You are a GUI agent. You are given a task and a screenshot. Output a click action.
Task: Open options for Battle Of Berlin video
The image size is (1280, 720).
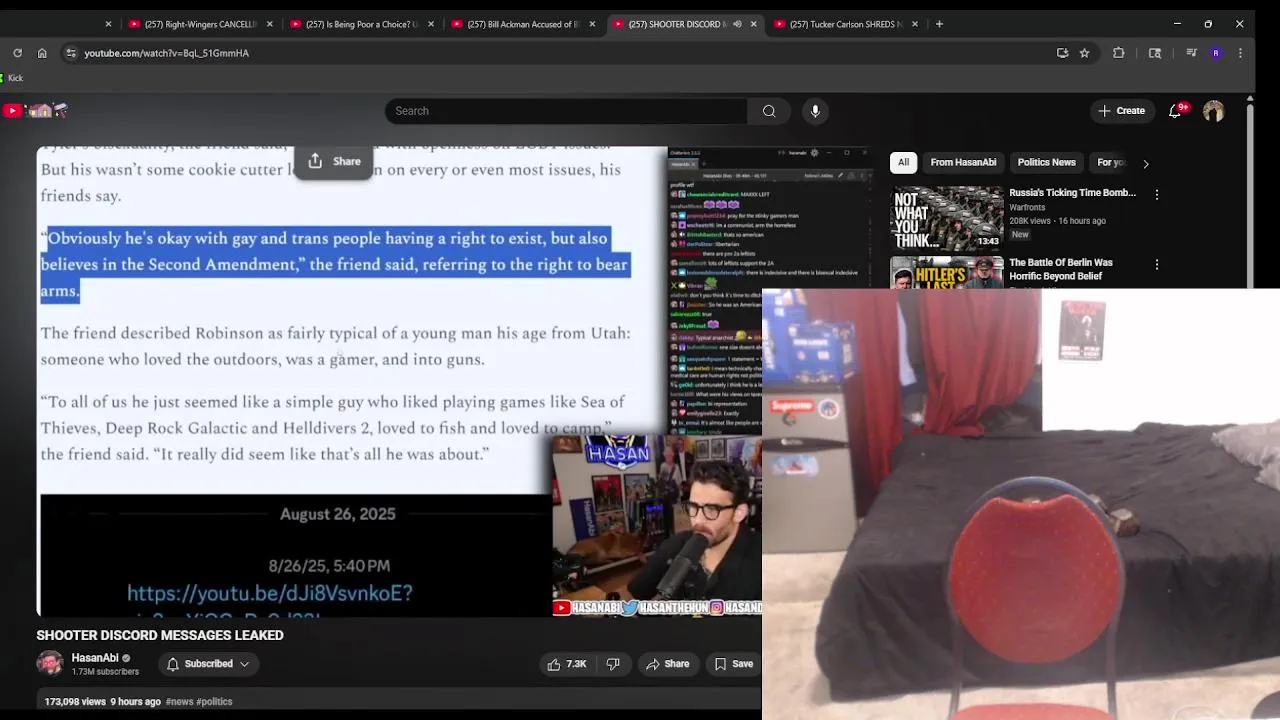click(x=1157, y=265)
